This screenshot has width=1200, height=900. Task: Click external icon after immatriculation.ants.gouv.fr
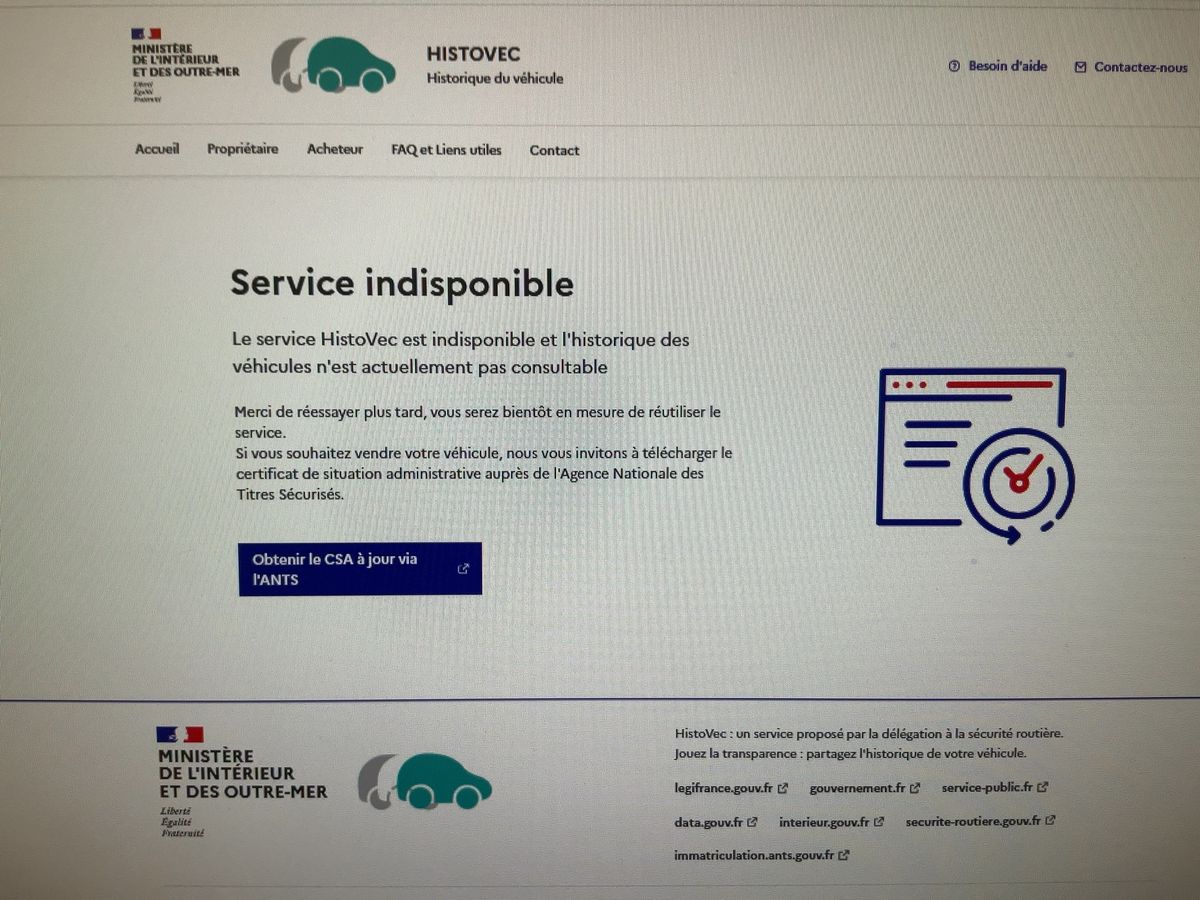844,856
